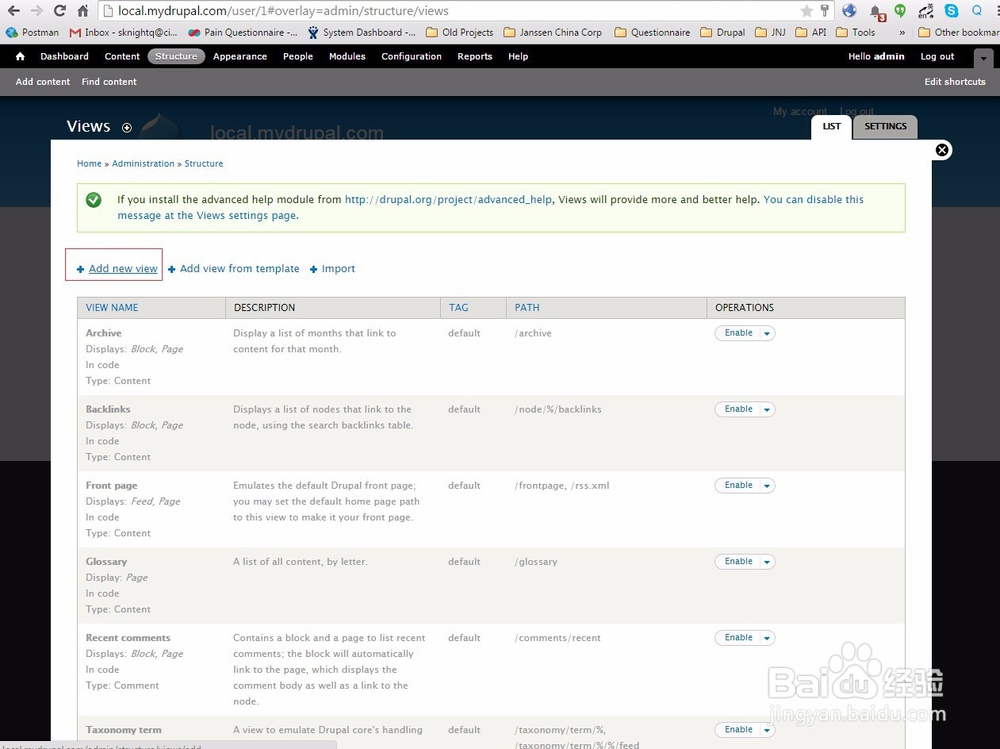Expand the Backlinks row operations dropdown arrow
1000x749 pixels.
[767, 409]
